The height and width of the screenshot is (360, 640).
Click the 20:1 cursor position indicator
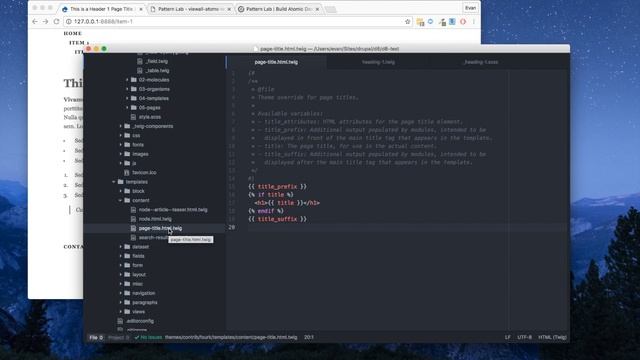pyautogui.click(x=309, y=338)
